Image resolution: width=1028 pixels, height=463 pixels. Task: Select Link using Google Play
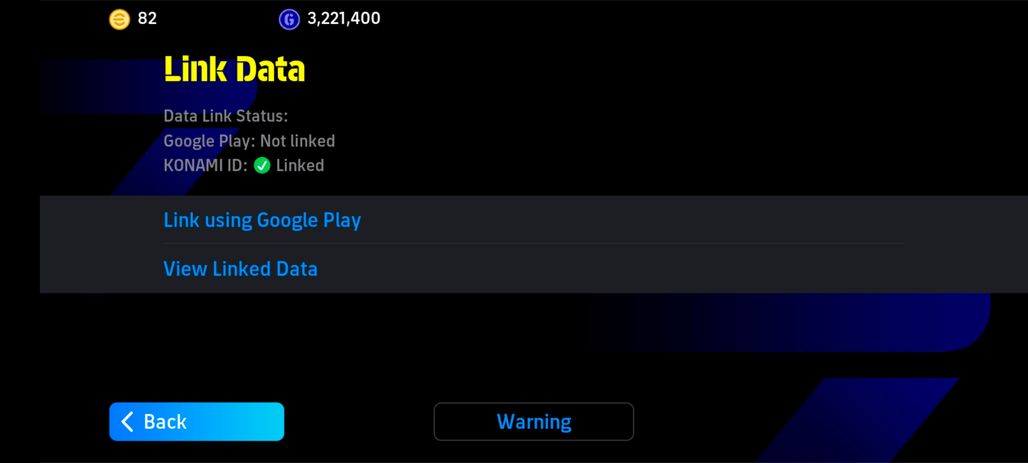coord(262,220)
